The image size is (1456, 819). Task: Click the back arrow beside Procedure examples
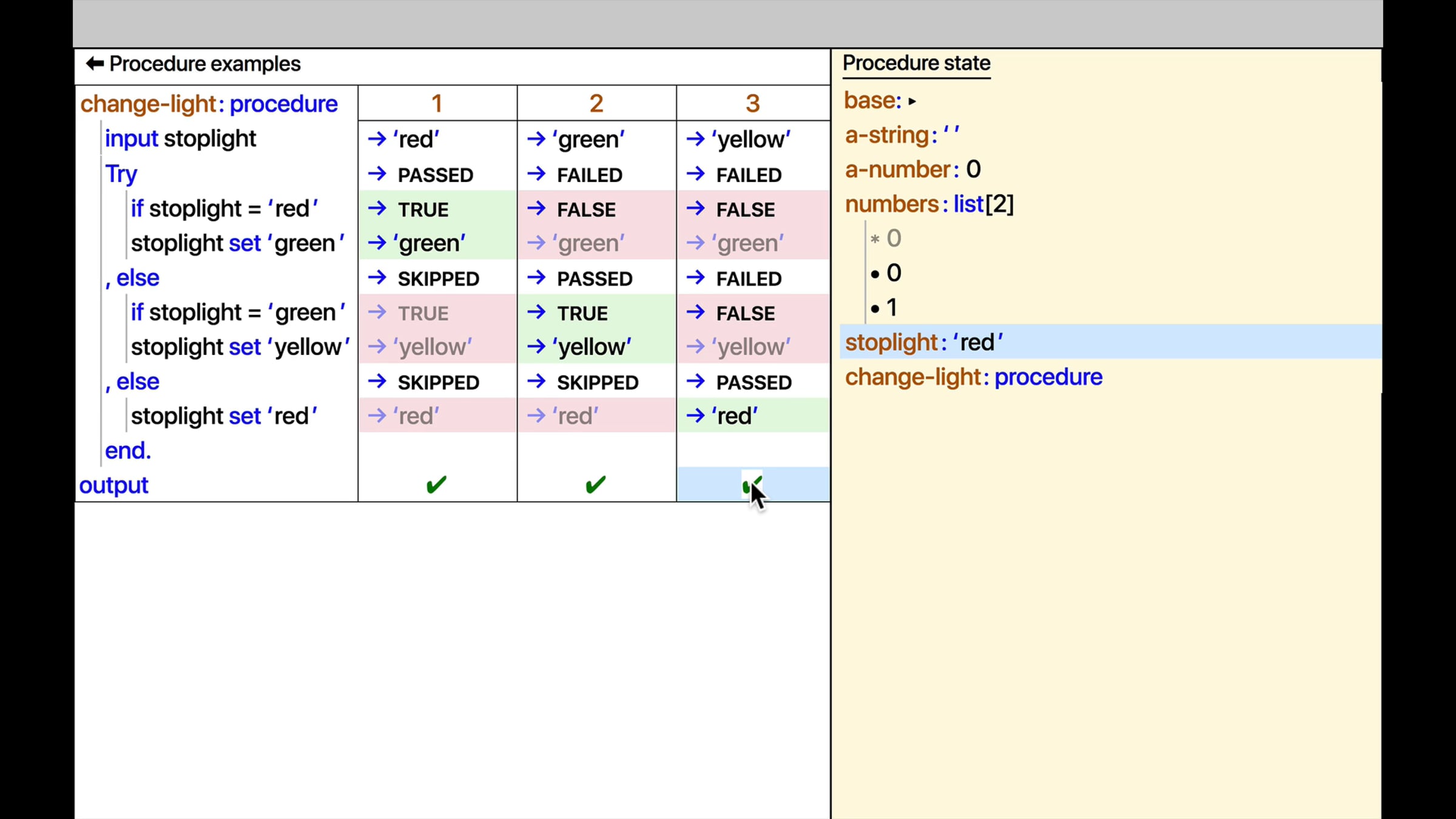[x=95, y=64]
